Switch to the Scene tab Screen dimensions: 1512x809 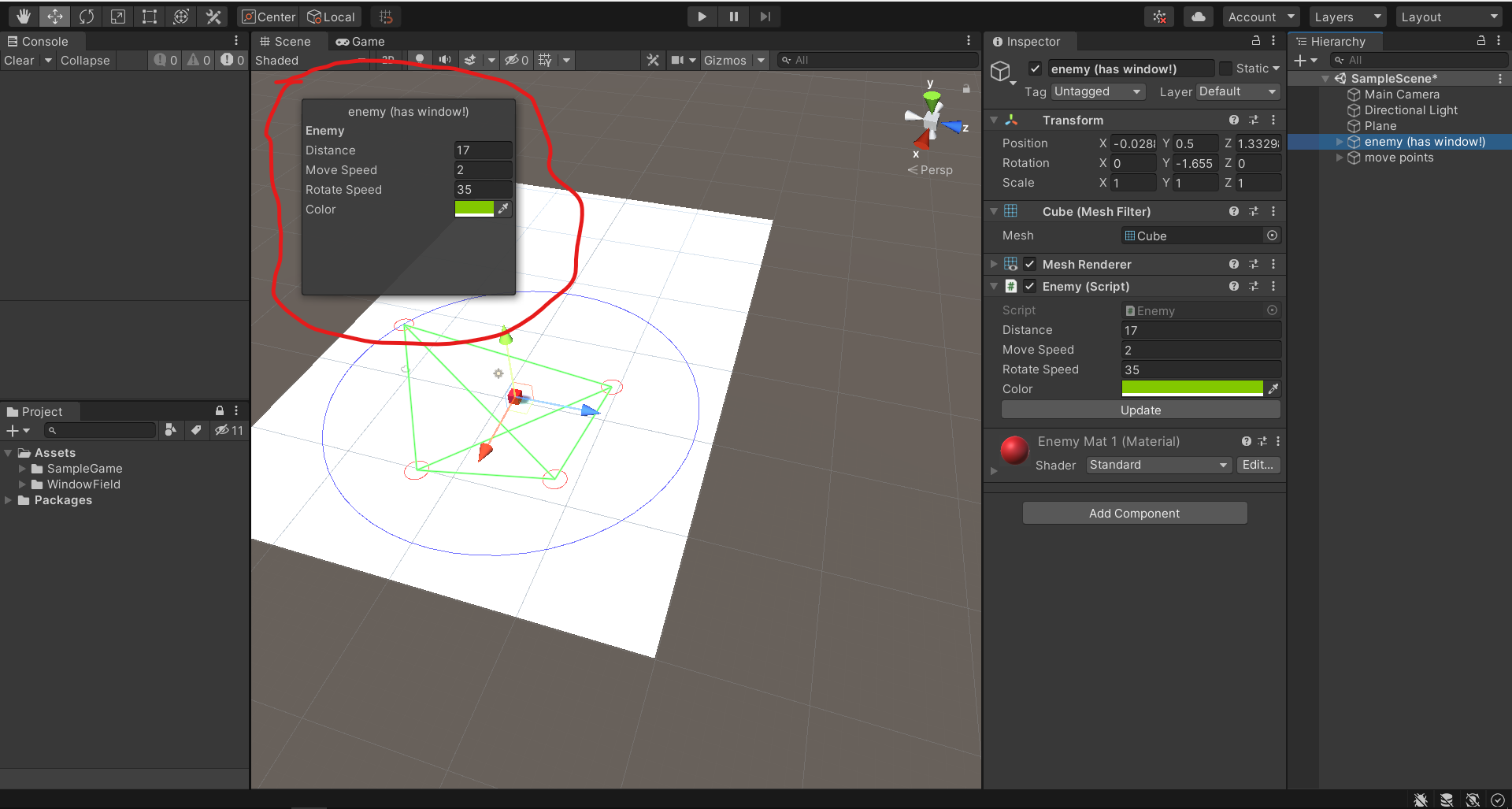point(284,41)
